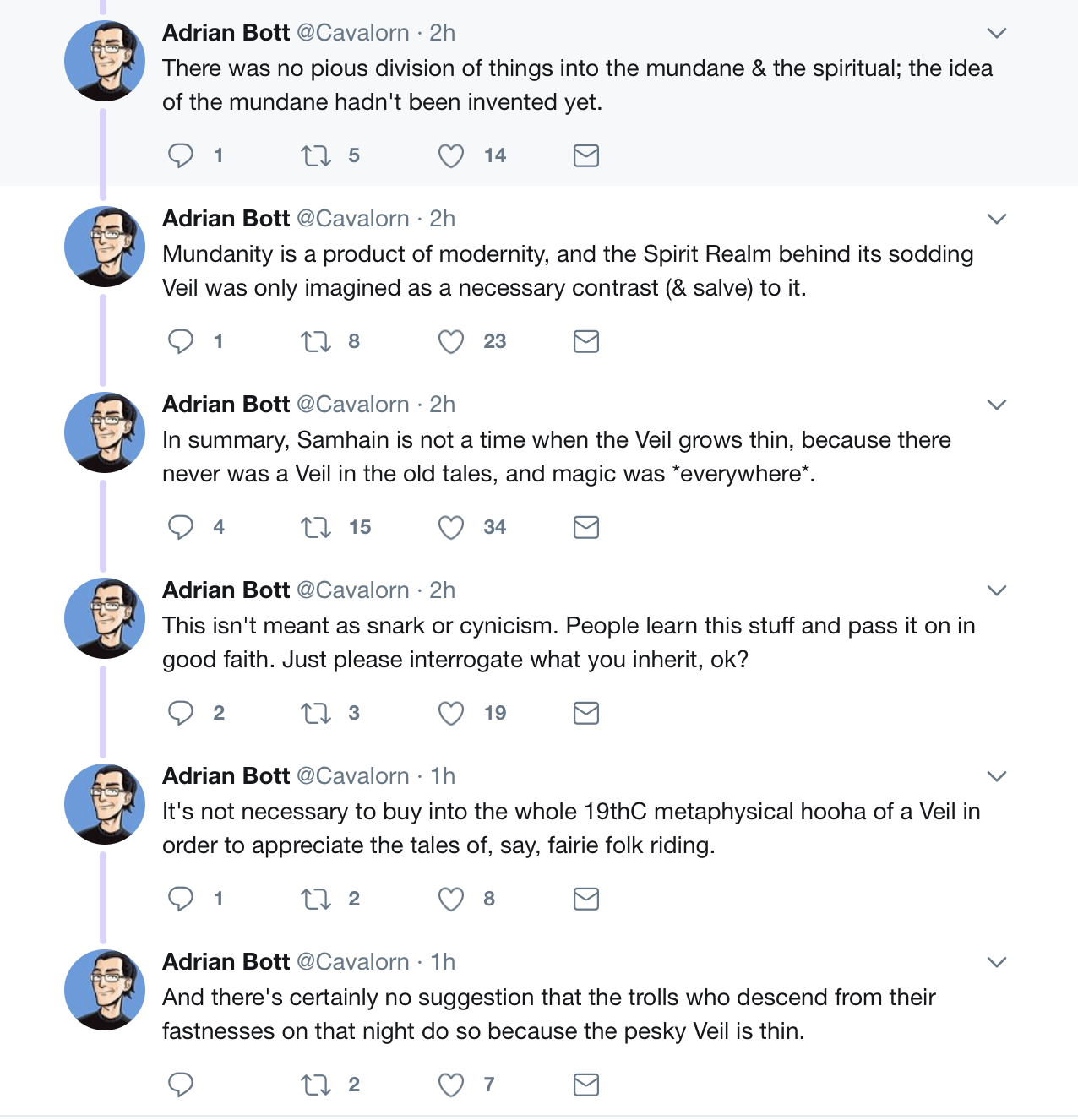This screenshot has height=1120, width=1078.
Task: Direct message the 'Mundanity is a product' tweet
Action: [586, 341]
